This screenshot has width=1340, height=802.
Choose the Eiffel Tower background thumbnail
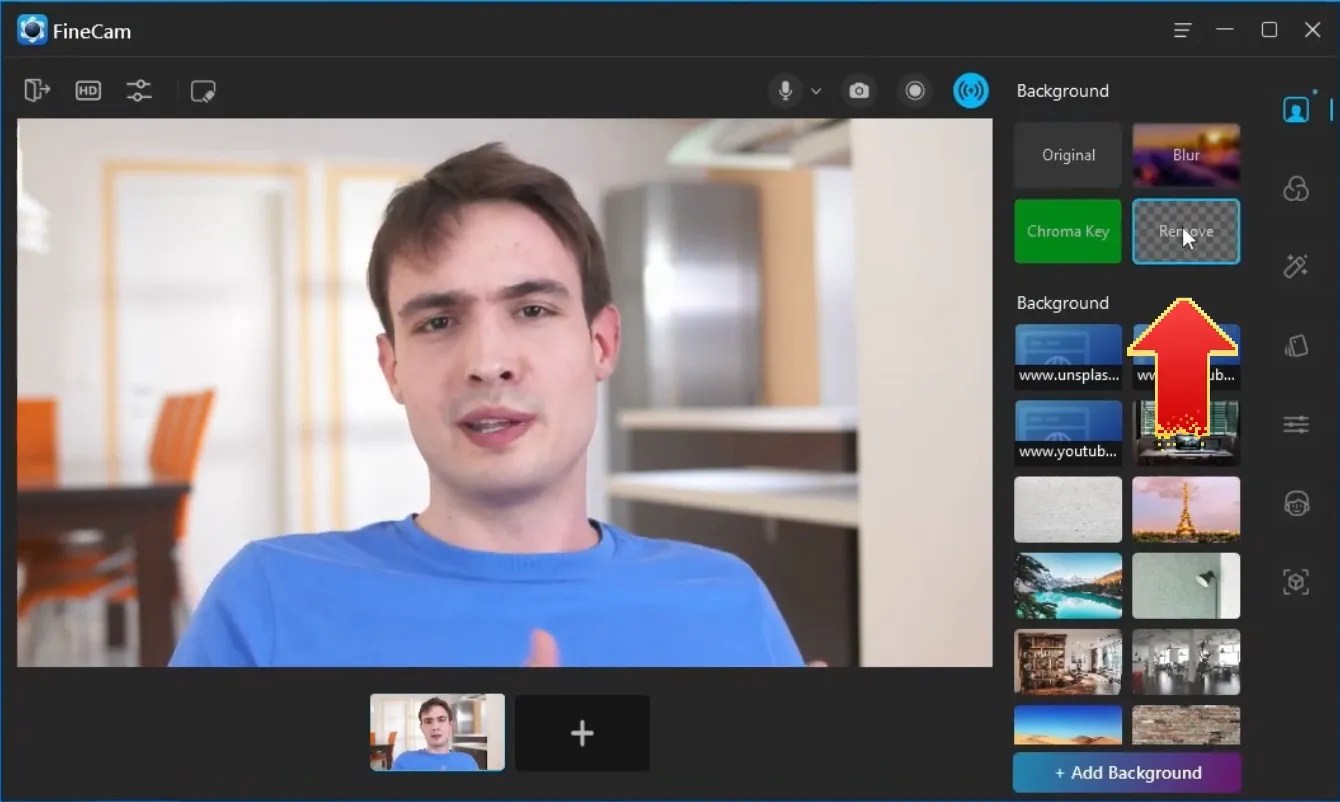[1186, 509]
